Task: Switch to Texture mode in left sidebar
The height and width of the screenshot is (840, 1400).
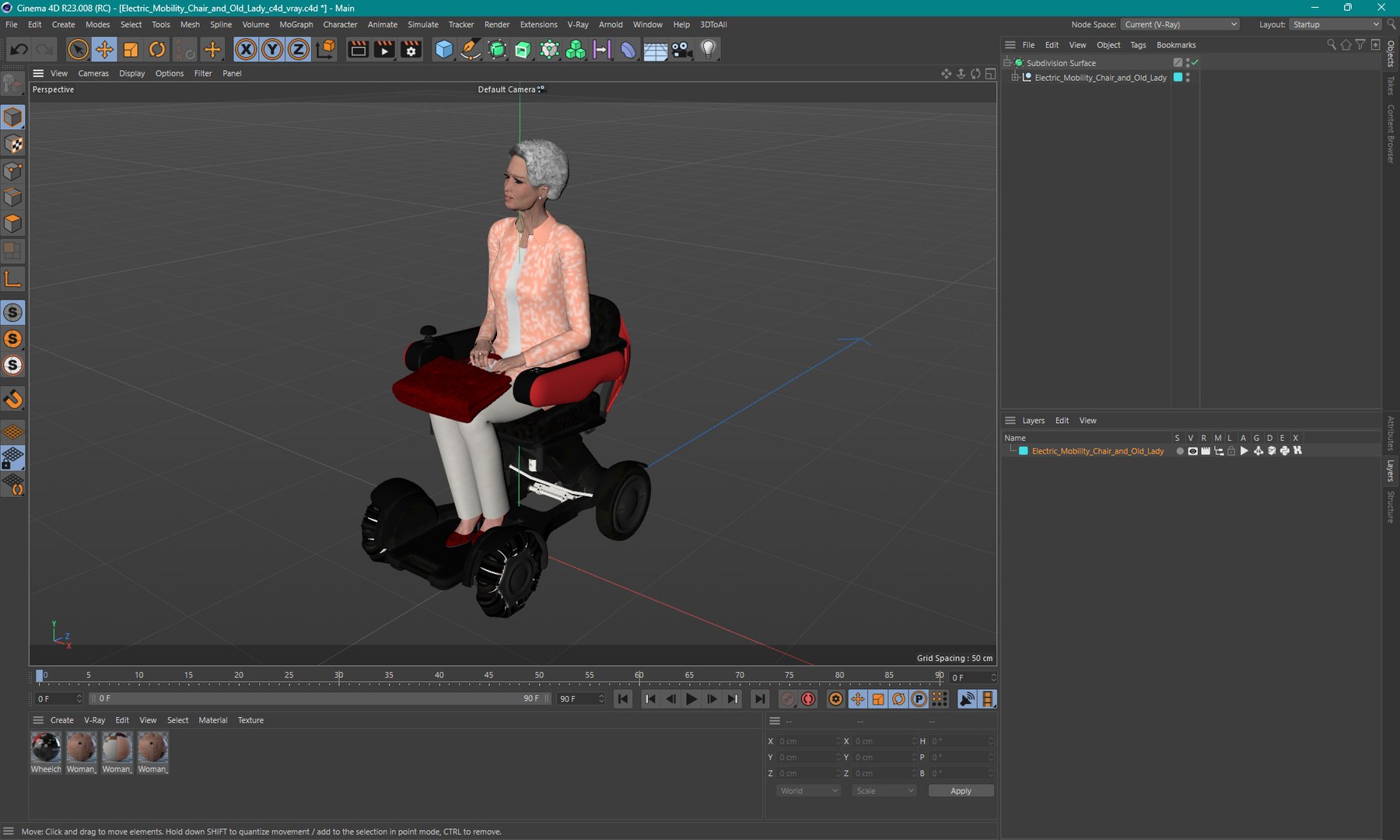Action: [13, 145]
